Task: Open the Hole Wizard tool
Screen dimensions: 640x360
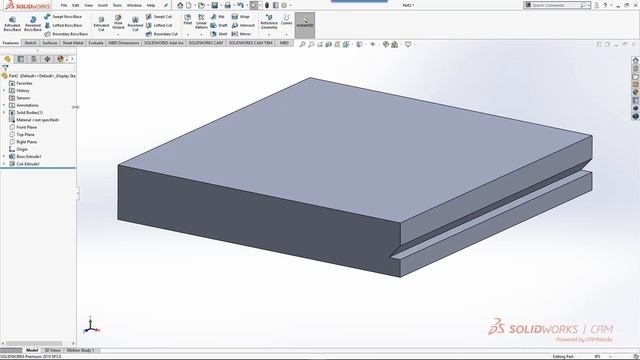Action: pos(118,22)
